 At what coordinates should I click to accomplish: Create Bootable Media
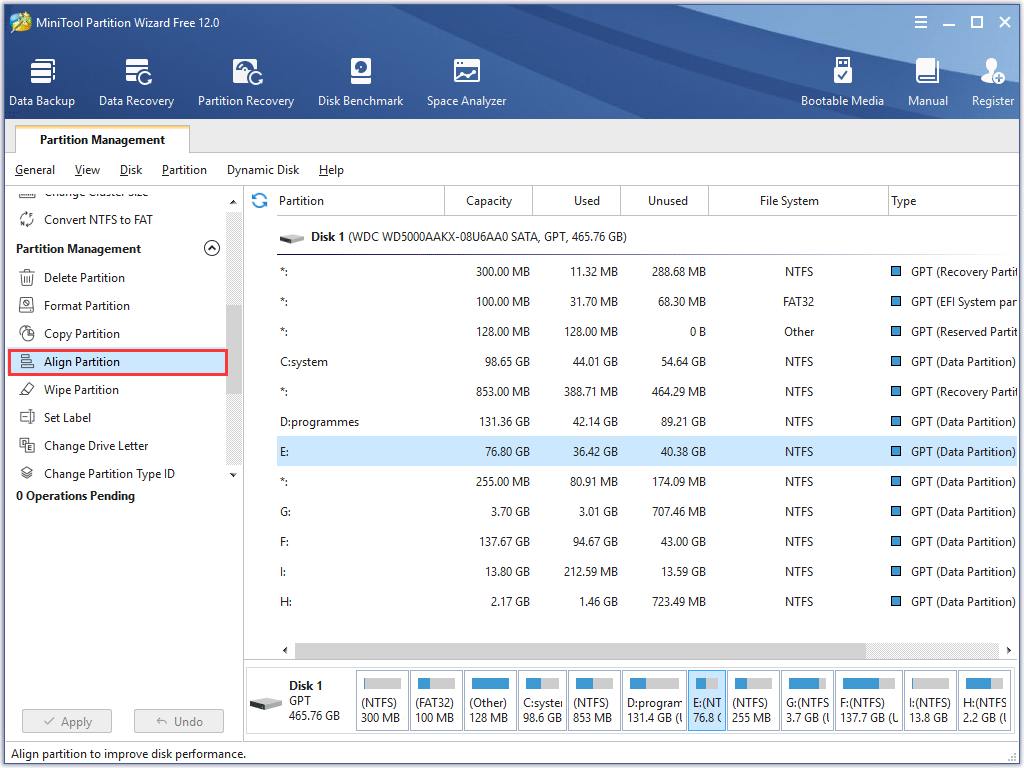click(842, 82)
